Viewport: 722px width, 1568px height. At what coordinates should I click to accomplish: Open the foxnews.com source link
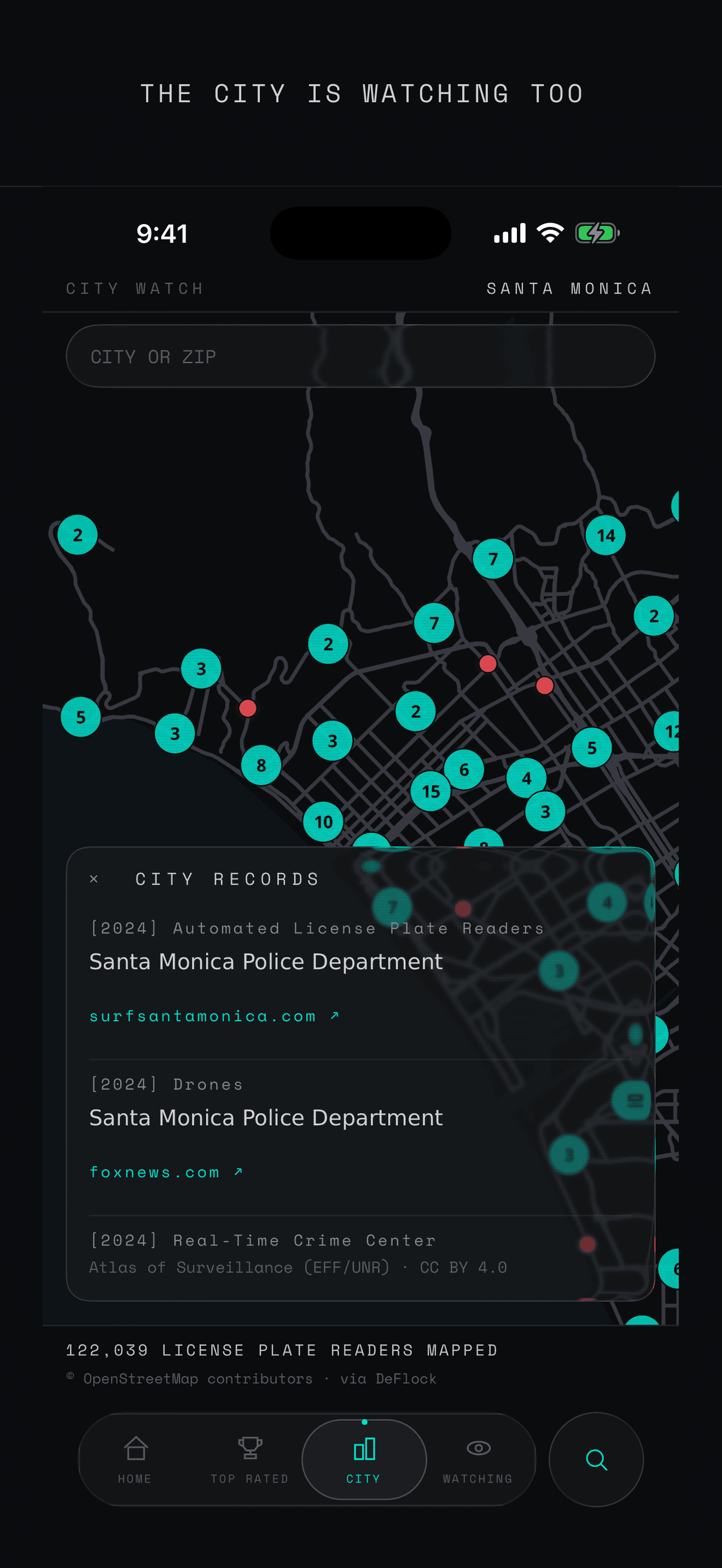click(166, 1172)
